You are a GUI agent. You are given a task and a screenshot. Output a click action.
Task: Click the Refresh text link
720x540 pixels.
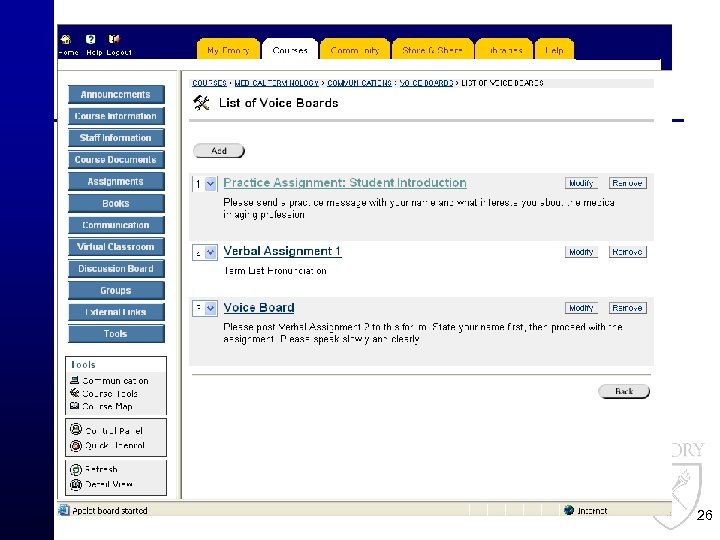(101, 469)
